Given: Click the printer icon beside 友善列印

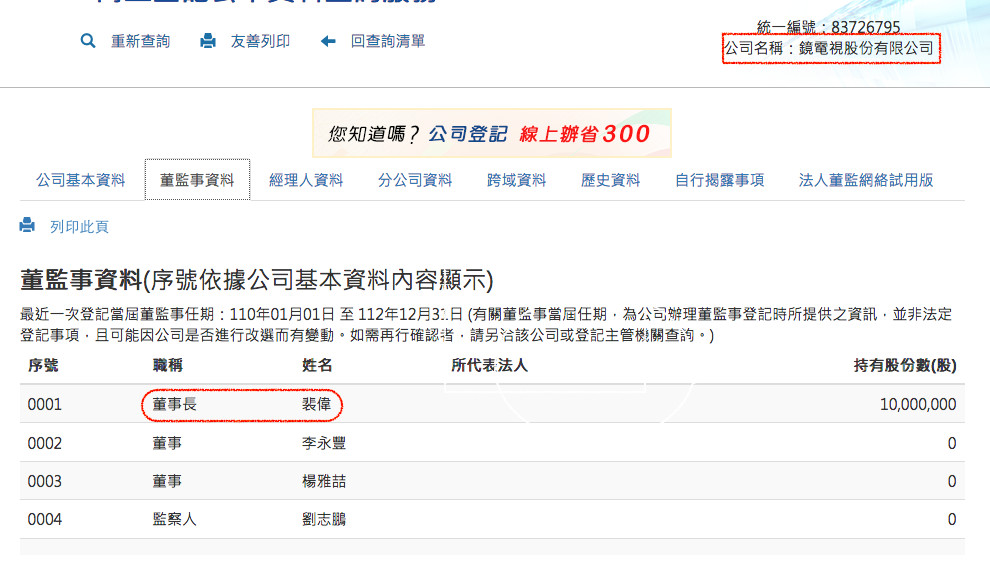Looking at the screenshot, I should click(x=208, y=41).
